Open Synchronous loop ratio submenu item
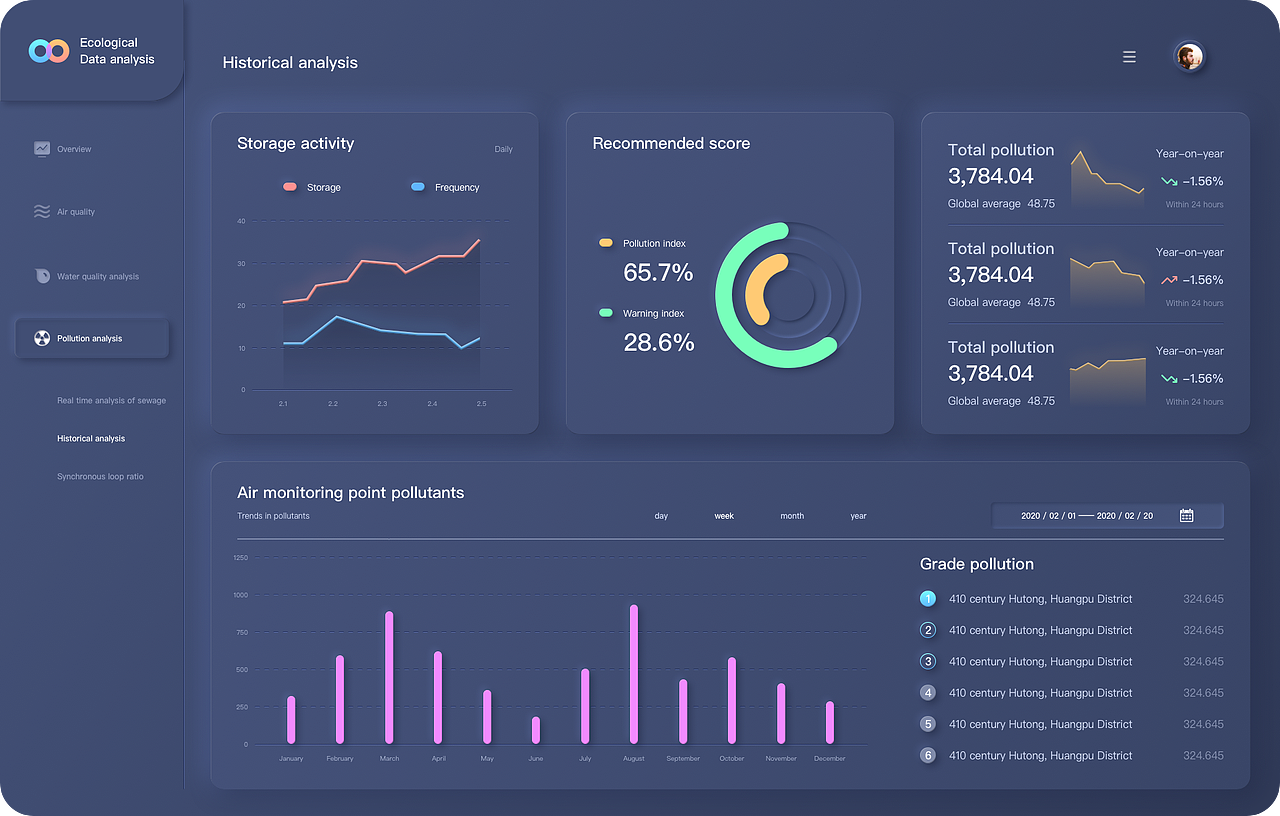1280x816 pixels. coord(100,477)
